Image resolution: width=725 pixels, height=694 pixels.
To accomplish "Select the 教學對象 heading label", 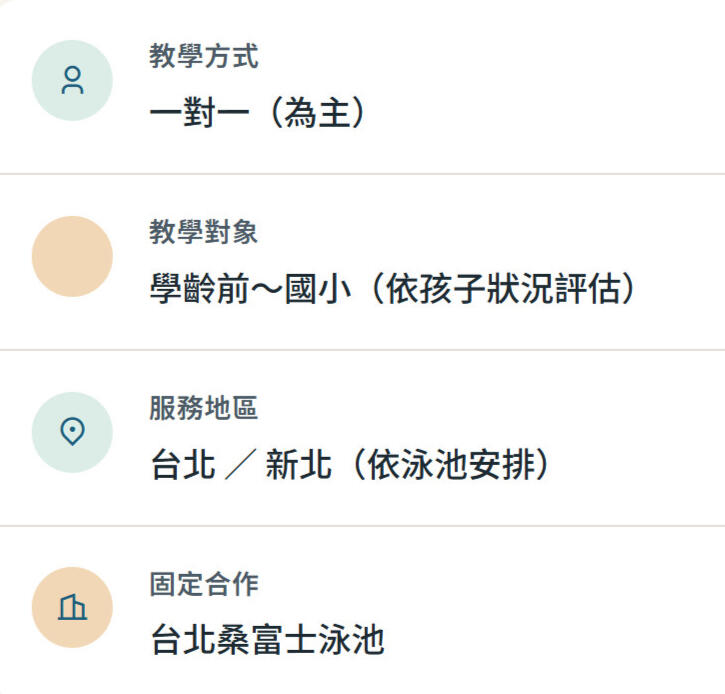I will (x=204, y=232).
